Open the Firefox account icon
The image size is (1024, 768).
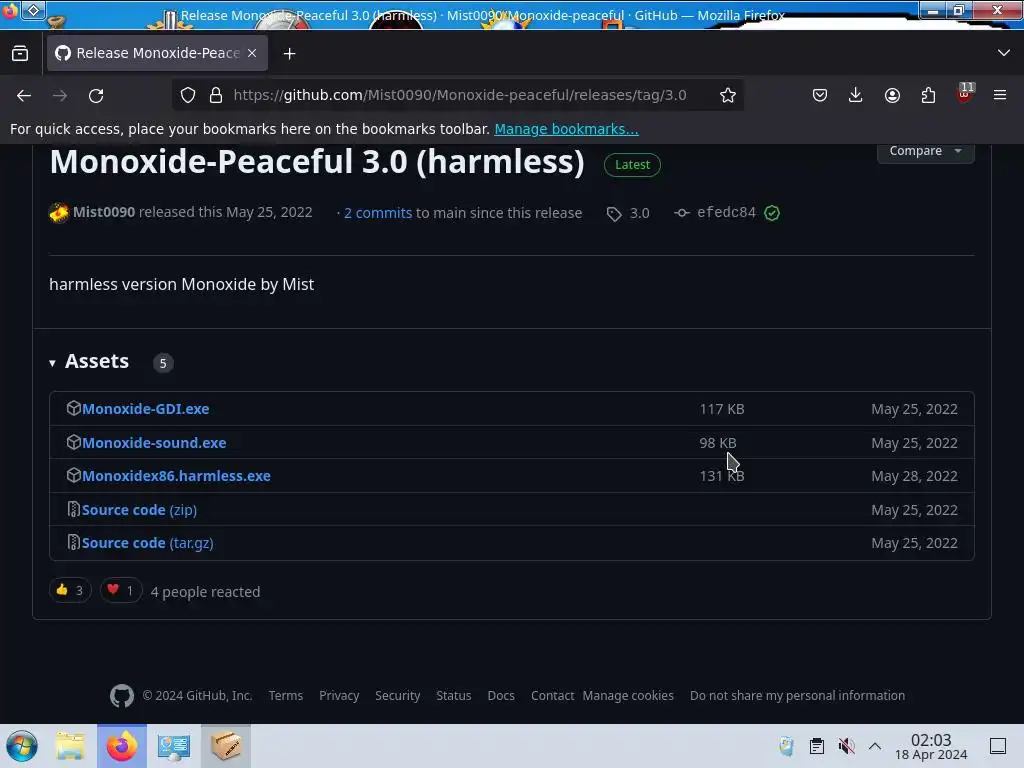point(892,95)
